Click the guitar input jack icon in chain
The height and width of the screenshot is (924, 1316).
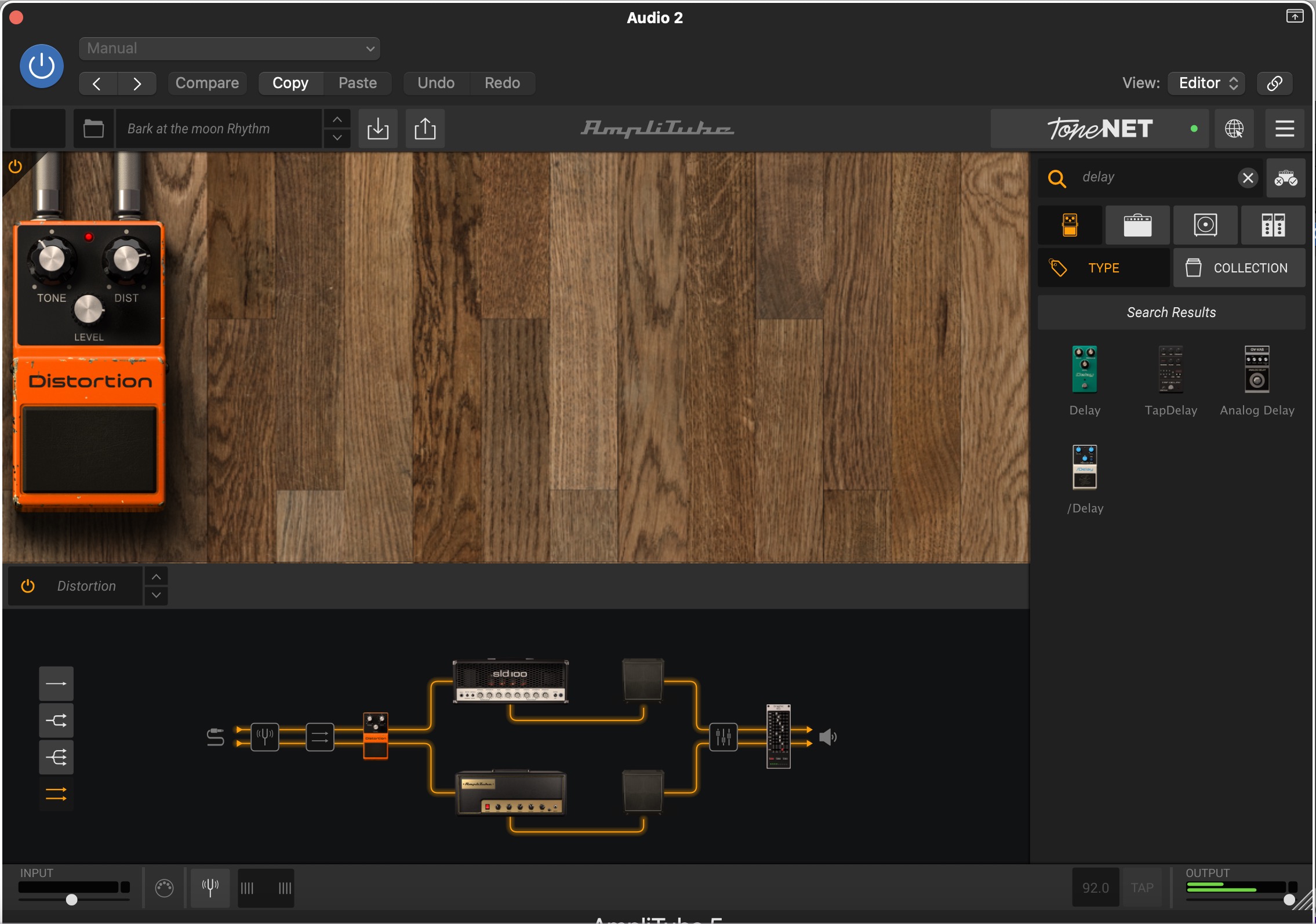(x=215, y=737)
